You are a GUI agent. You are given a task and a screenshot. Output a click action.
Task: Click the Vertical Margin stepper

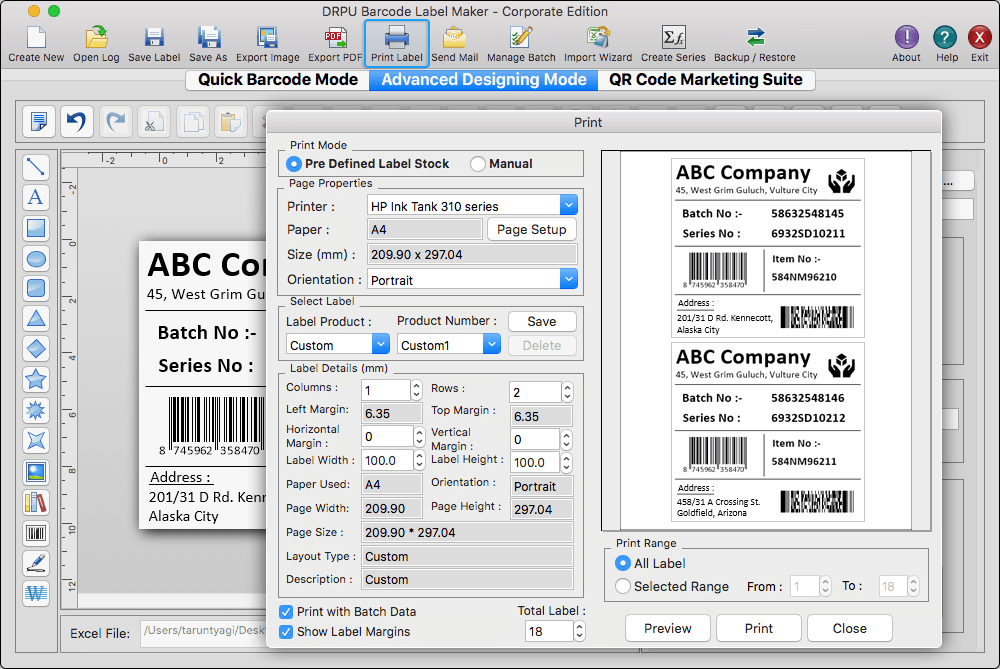pos(566,439)
